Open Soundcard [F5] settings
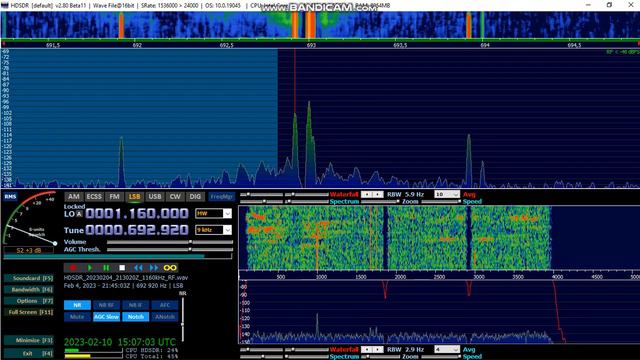The image size is (640, 360). point(29,278)
